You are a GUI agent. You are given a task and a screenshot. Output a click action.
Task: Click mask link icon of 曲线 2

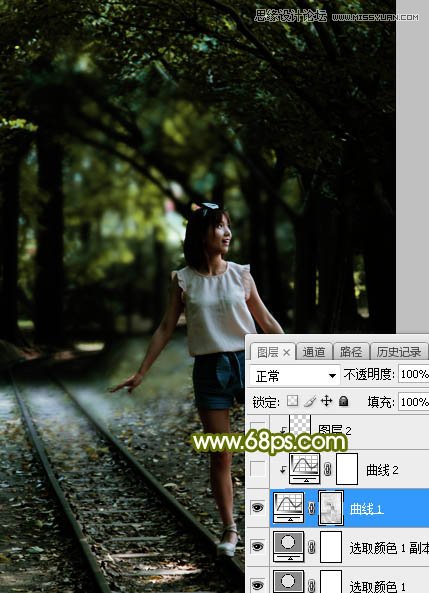coord(328,469)
